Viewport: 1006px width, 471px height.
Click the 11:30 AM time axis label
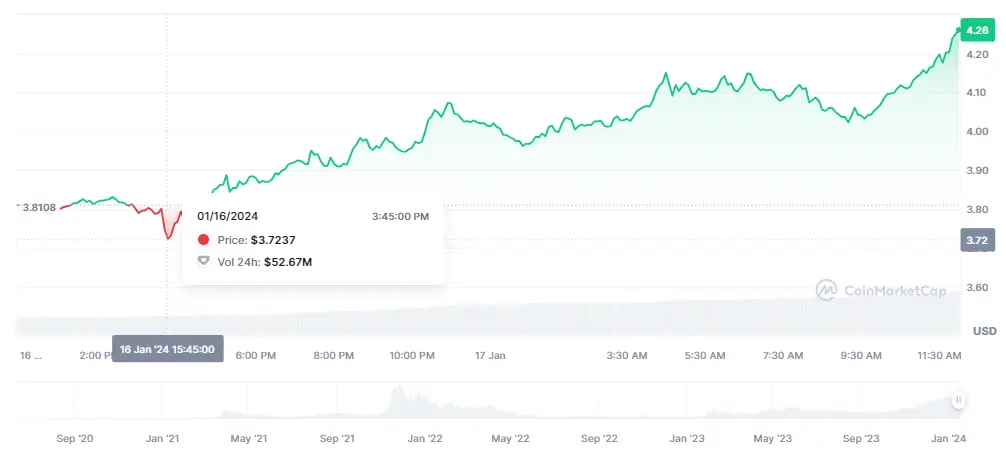point(940,356)
